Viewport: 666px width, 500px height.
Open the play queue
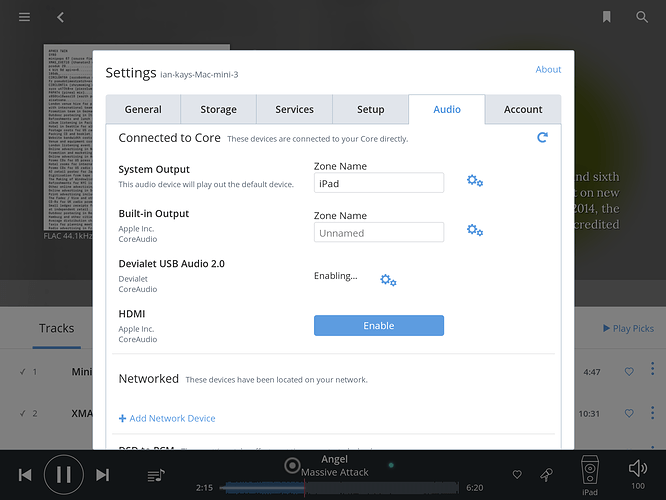point(156,475)
